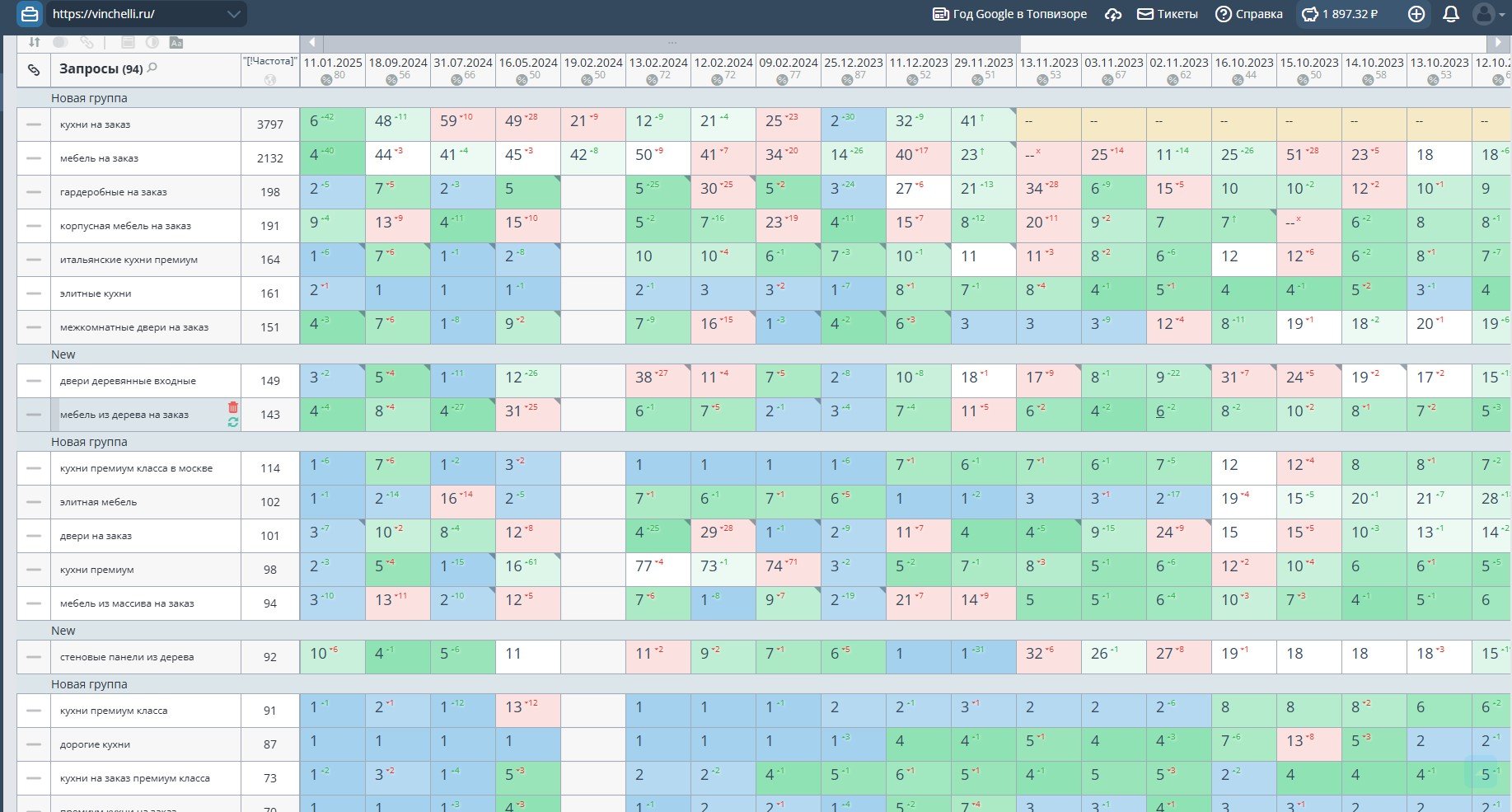The height and width of the screenshot is (812, 1512).
Task: Click the chain link icon beside Запросы header
Action: pos(34,70)
